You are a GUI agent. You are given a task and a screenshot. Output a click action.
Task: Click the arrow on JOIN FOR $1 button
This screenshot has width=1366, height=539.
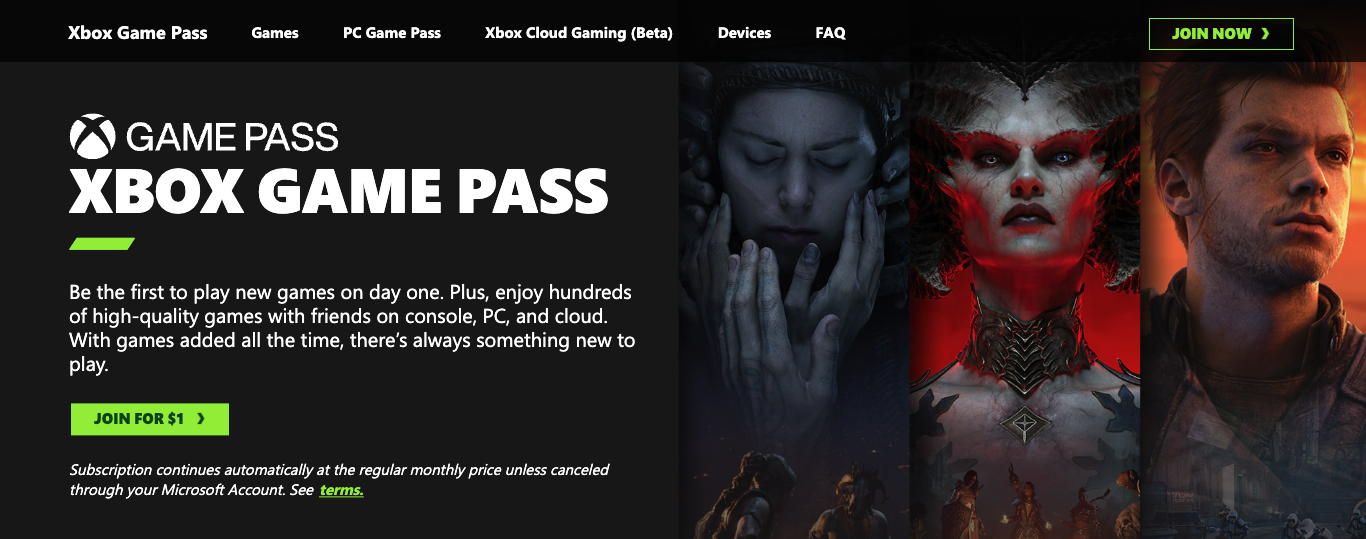coord(201,419)
